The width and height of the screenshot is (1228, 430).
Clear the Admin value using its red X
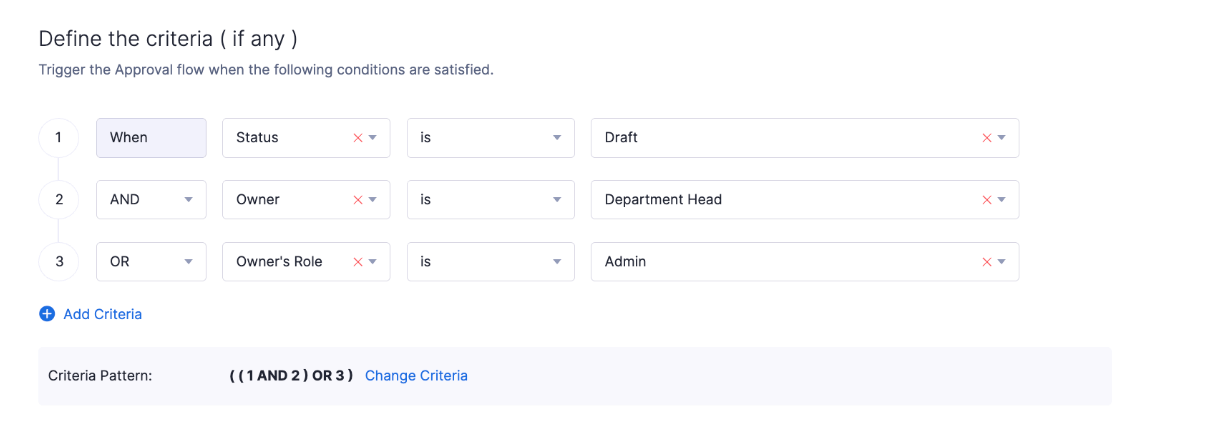coord(987,262)
